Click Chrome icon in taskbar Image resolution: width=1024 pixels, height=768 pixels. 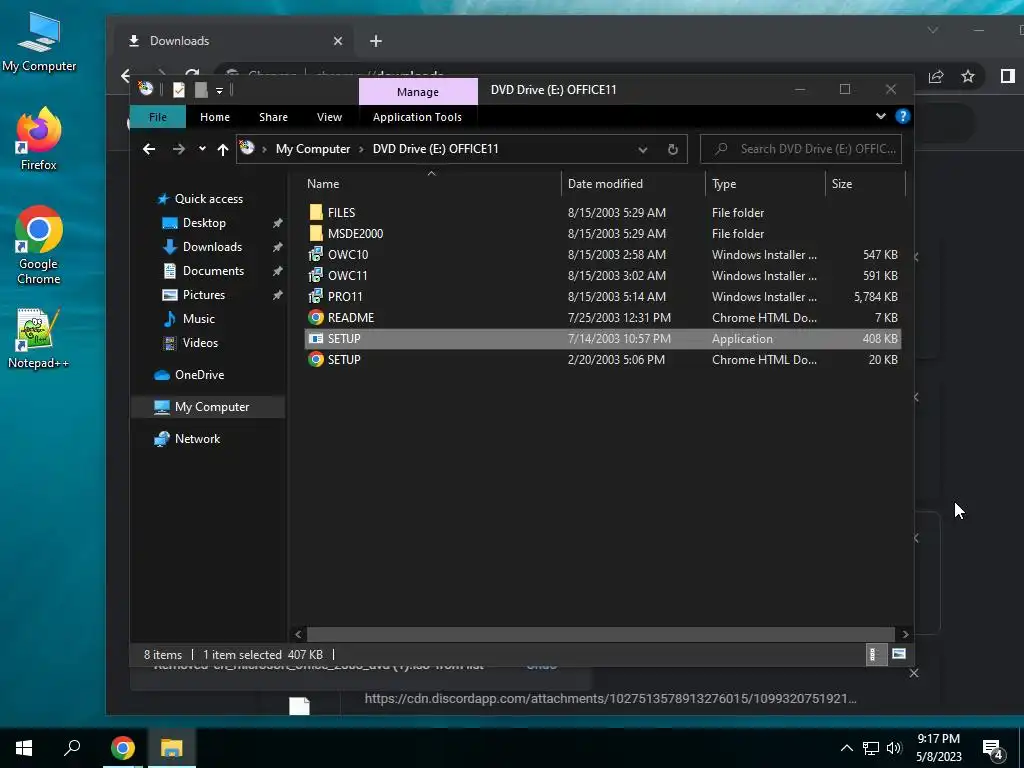coord(123,748)
